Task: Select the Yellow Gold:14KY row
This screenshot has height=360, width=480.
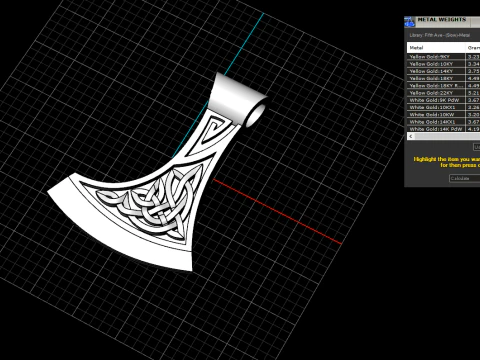Action: (x=443, y=71)
